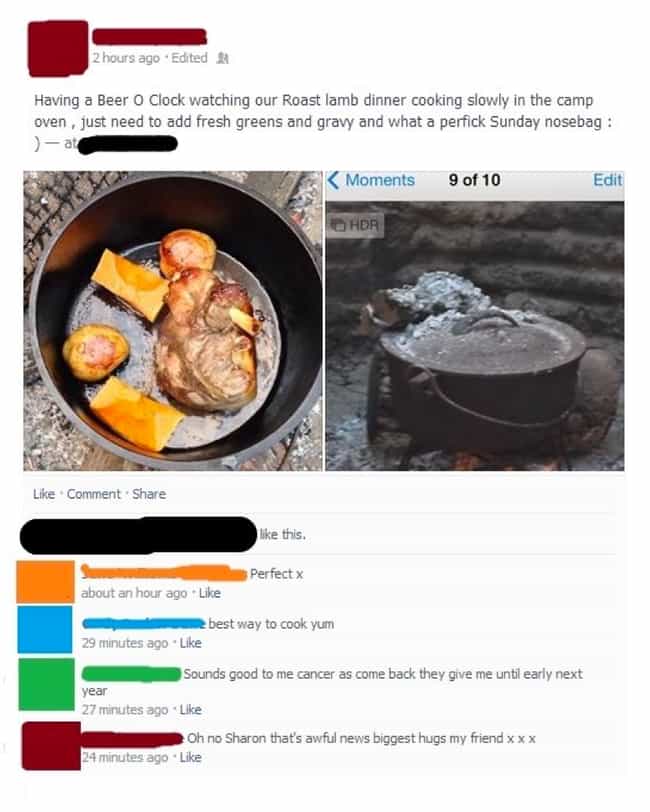Like the 'Perfect x' comment
The height and width of the screenshot is (812, 650).
point(210,593)
